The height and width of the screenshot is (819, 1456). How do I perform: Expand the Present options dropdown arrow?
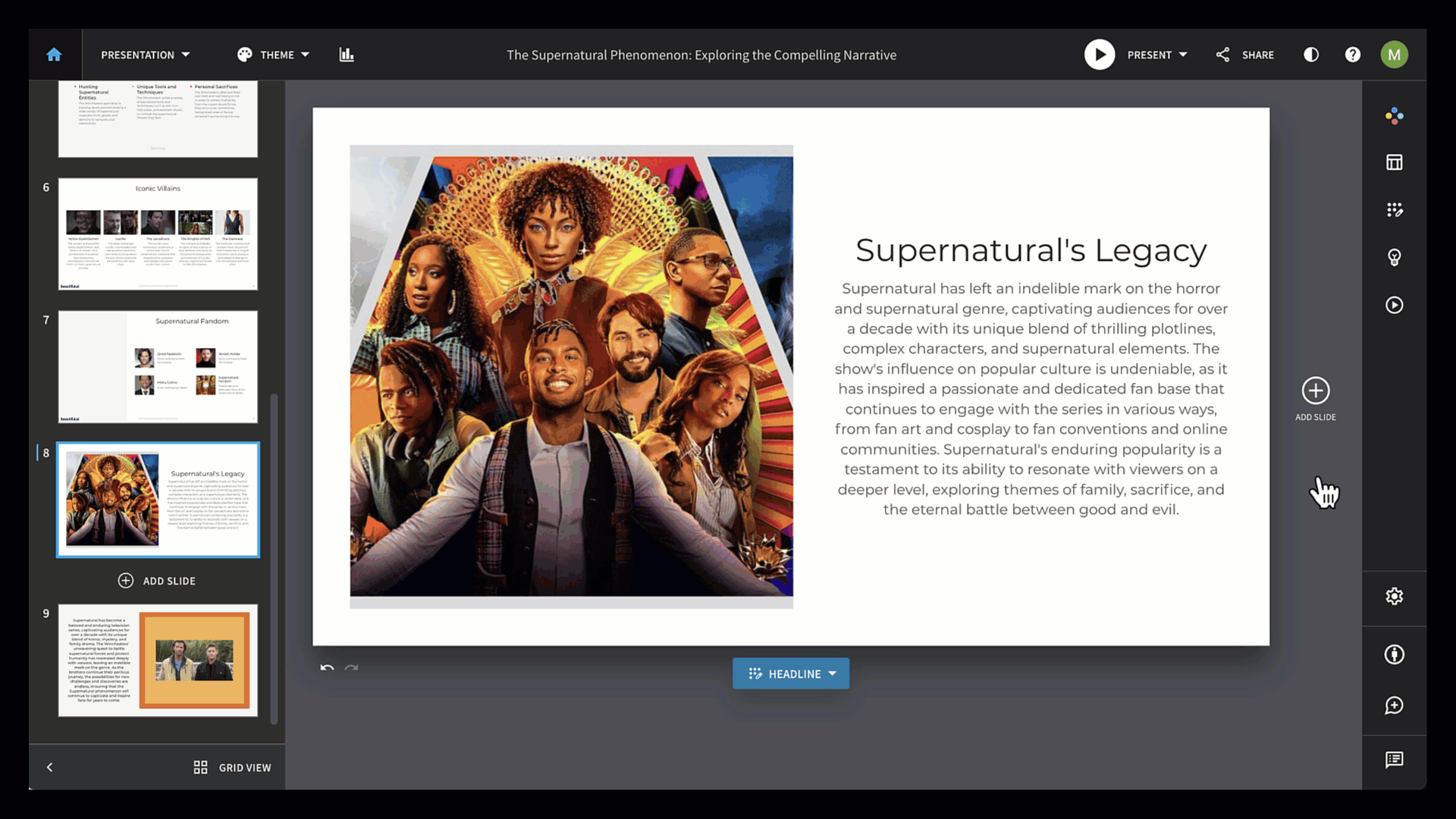pyautogui.click(x=1183, y=55)
